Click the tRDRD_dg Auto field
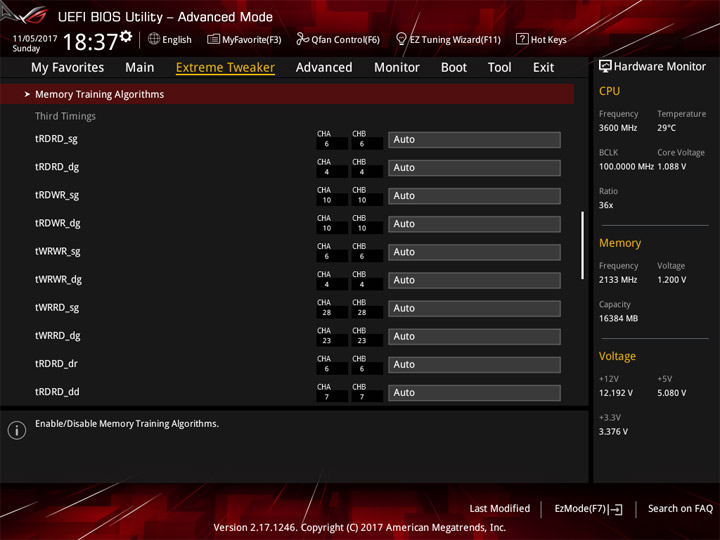 click(474, 168)
